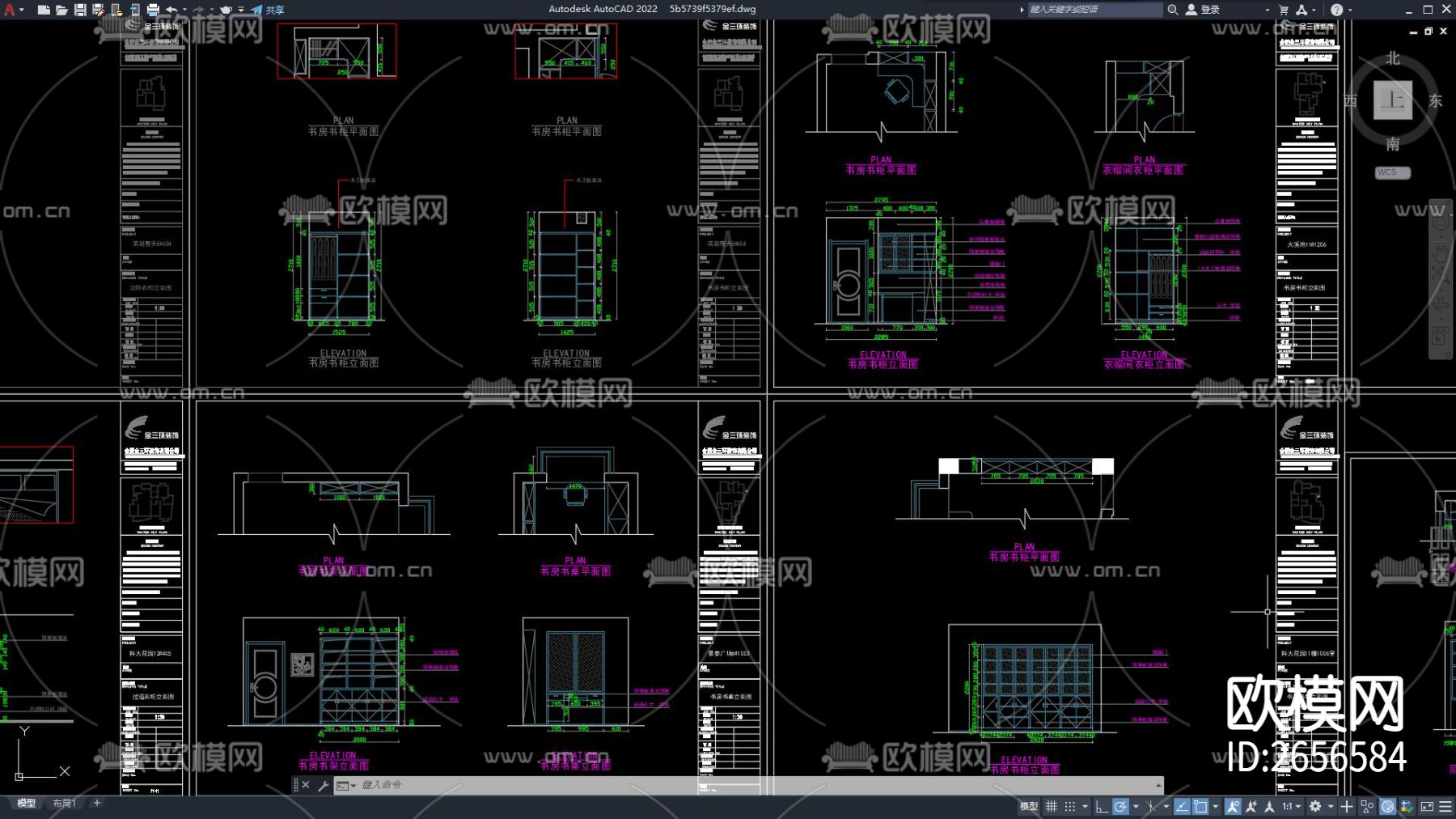The height and width of the screenshot is (819, 1456).
Task: Click the clean screen icon in status bar
Action: point(1427,806)
